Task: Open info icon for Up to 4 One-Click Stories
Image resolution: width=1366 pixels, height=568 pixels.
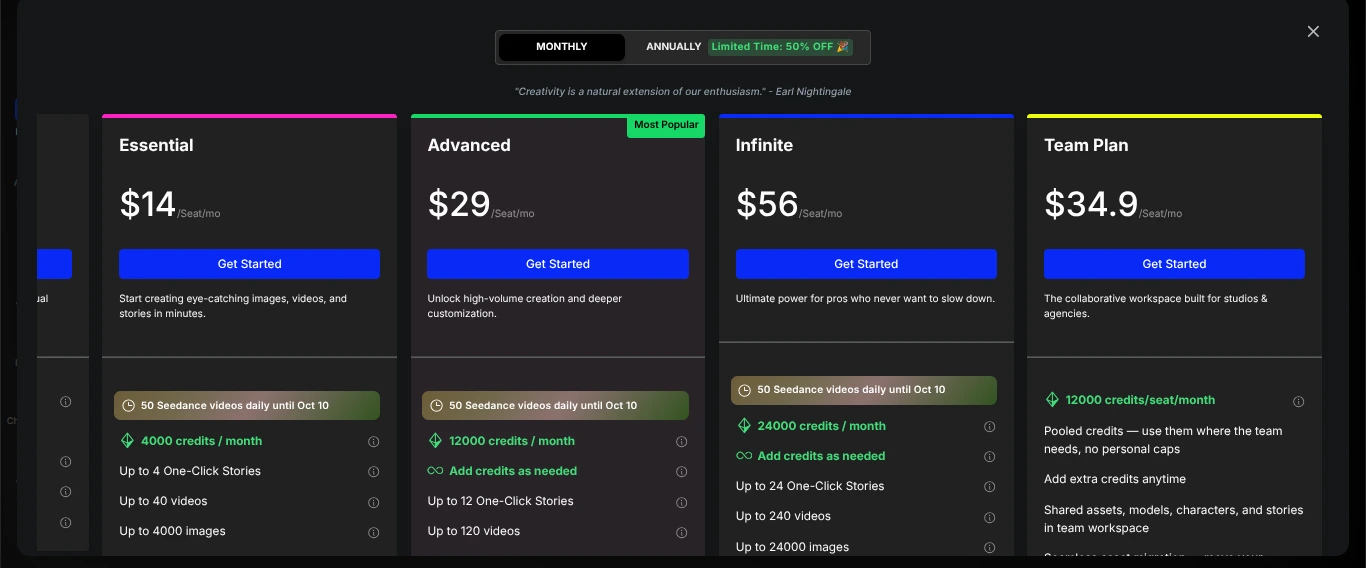Action: click(374, 472)
